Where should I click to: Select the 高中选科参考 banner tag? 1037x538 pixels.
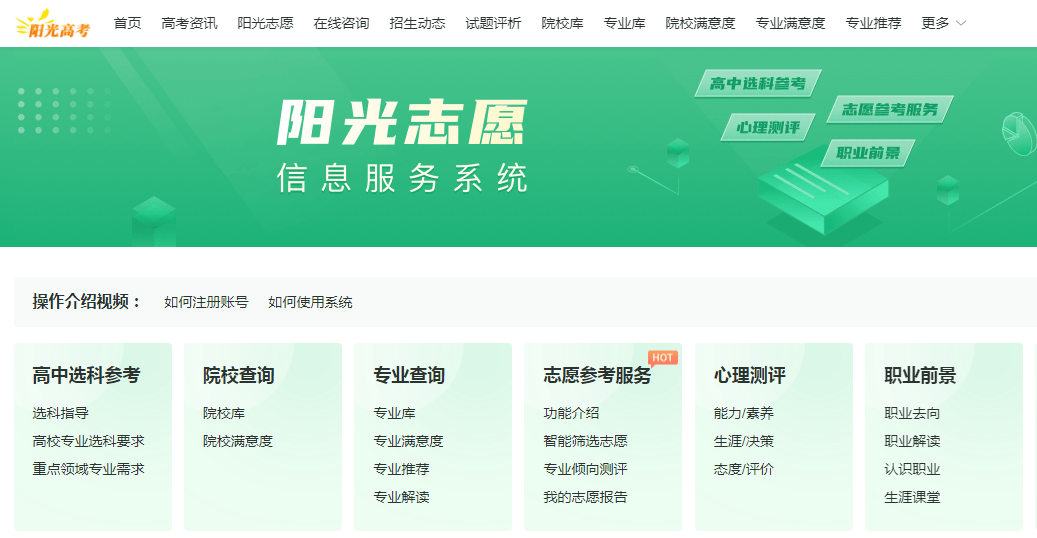point(758,83)
